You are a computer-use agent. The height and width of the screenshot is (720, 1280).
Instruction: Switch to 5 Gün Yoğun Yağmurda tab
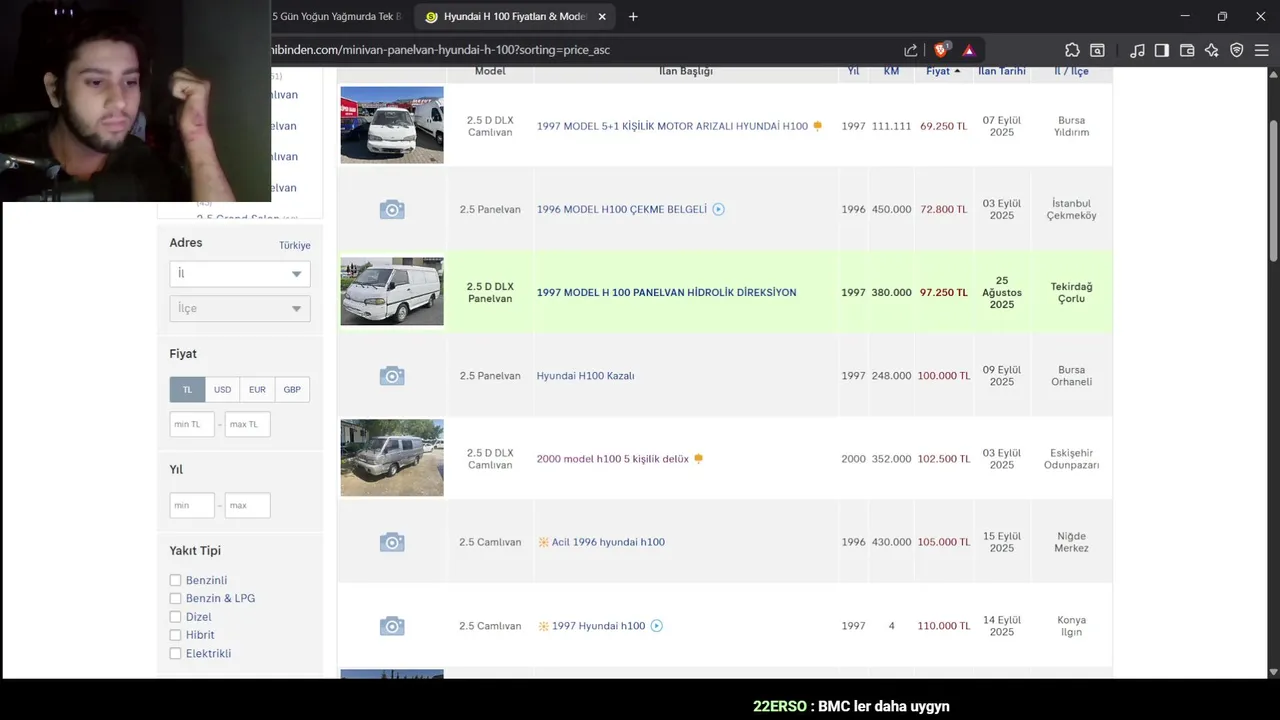pos(336,17)
